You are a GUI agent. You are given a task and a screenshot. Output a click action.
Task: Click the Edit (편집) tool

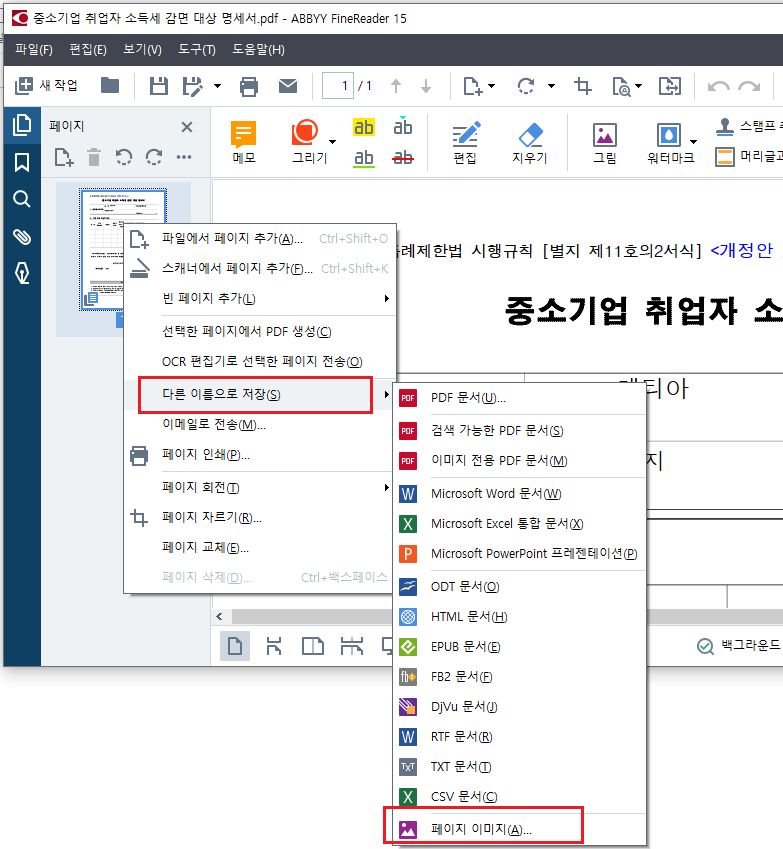(x=465, y=143)
